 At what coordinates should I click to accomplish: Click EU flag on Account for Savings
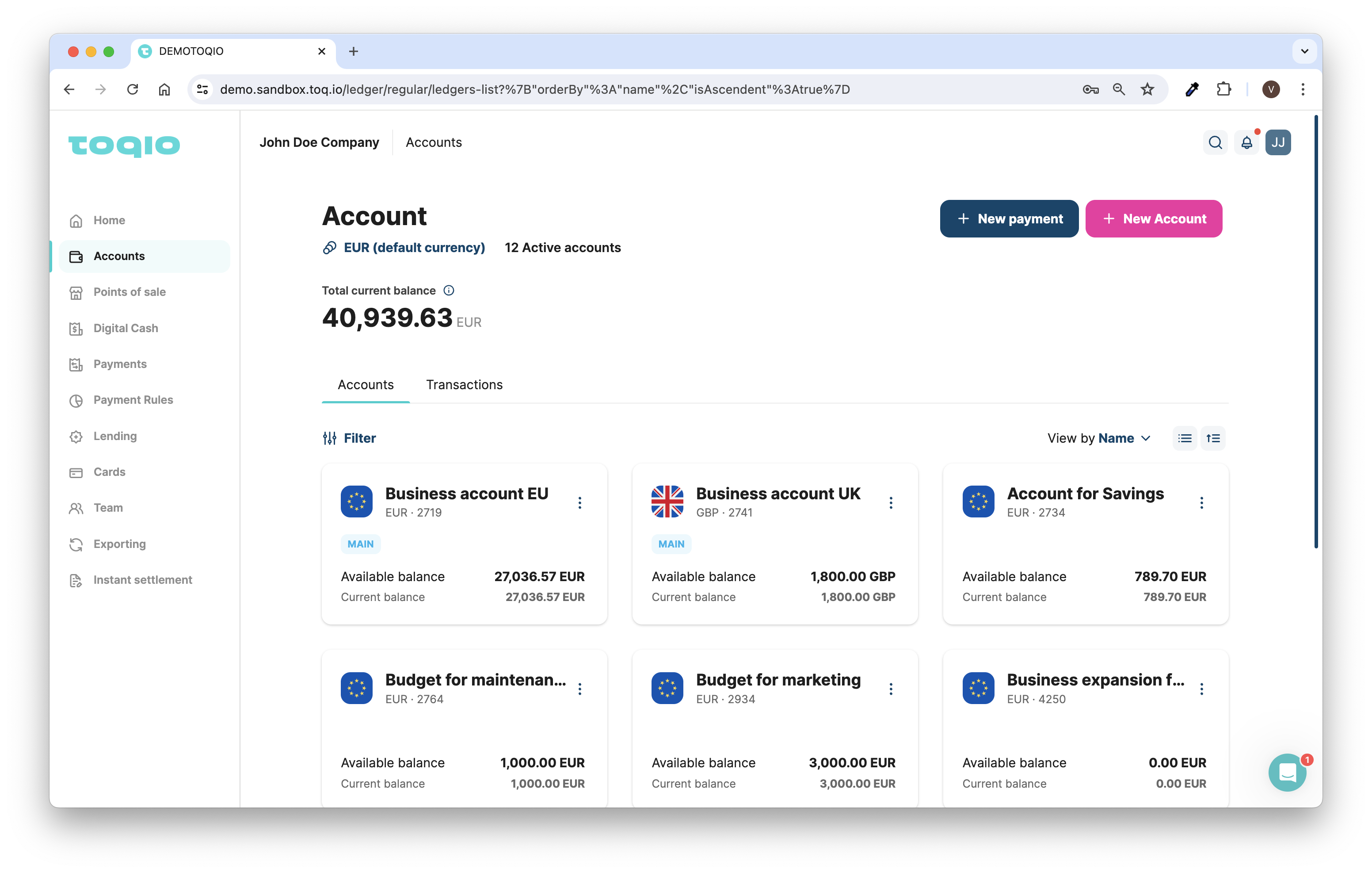click(x=978, y=501)
